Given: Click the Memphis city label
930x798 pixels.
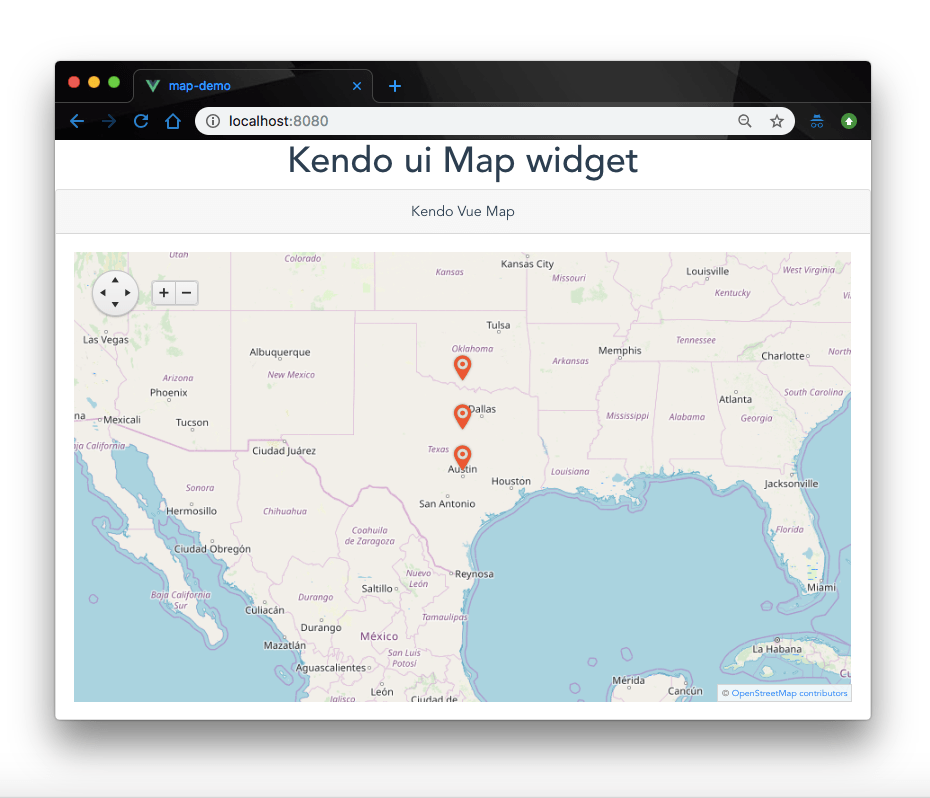Looking at the screenshot, I should pos(620,351).
